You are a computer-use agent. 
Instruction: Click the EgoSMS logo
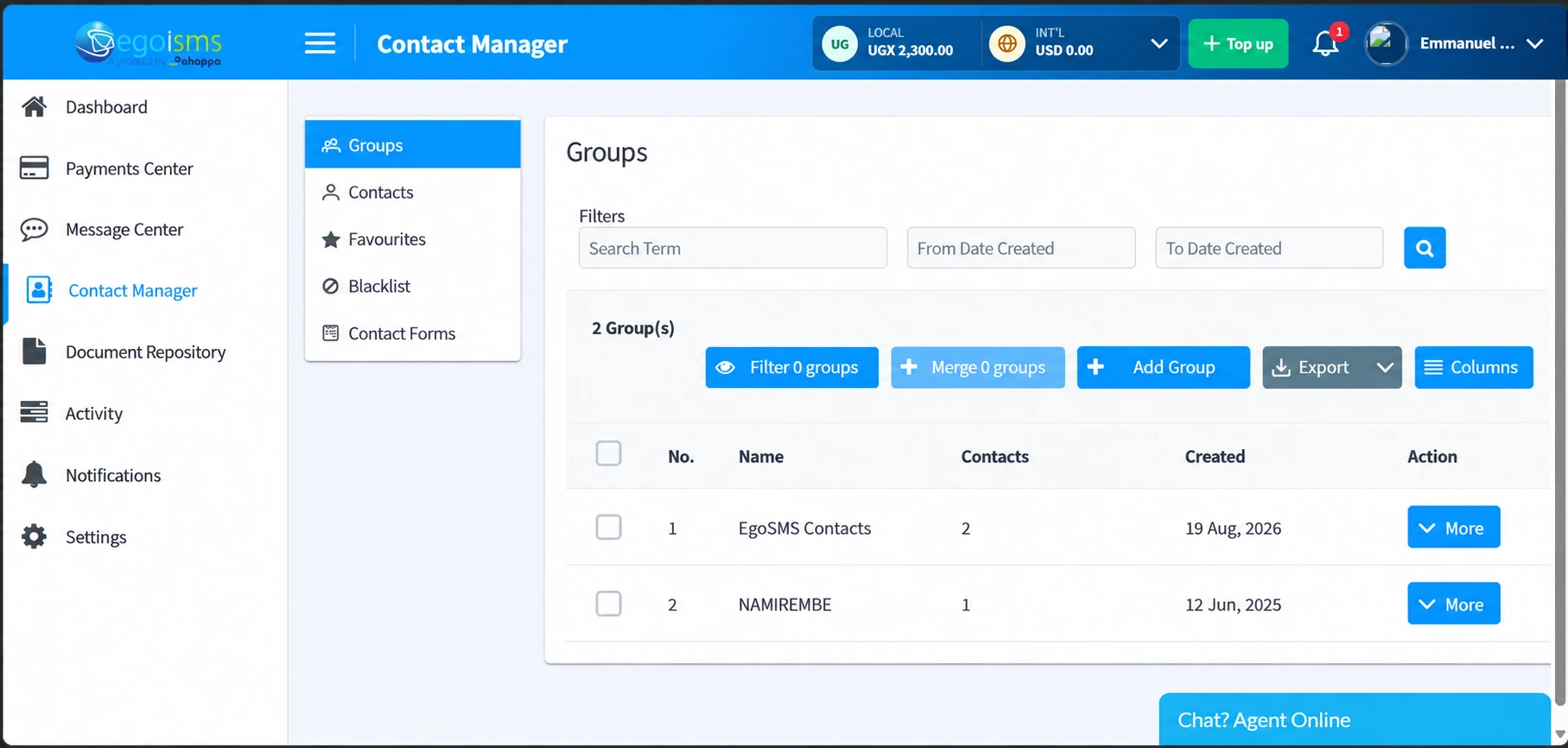148,42
